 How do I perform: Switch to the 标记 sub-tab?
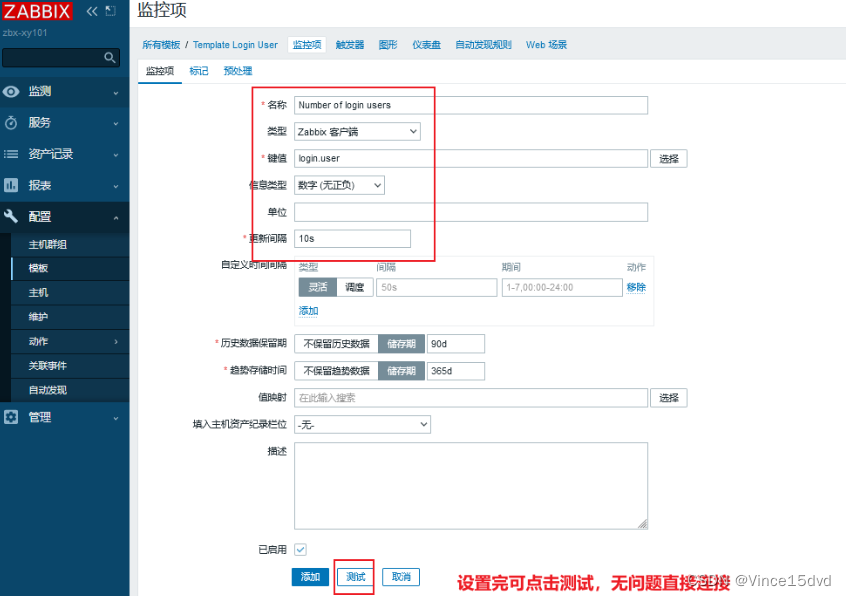199,71
